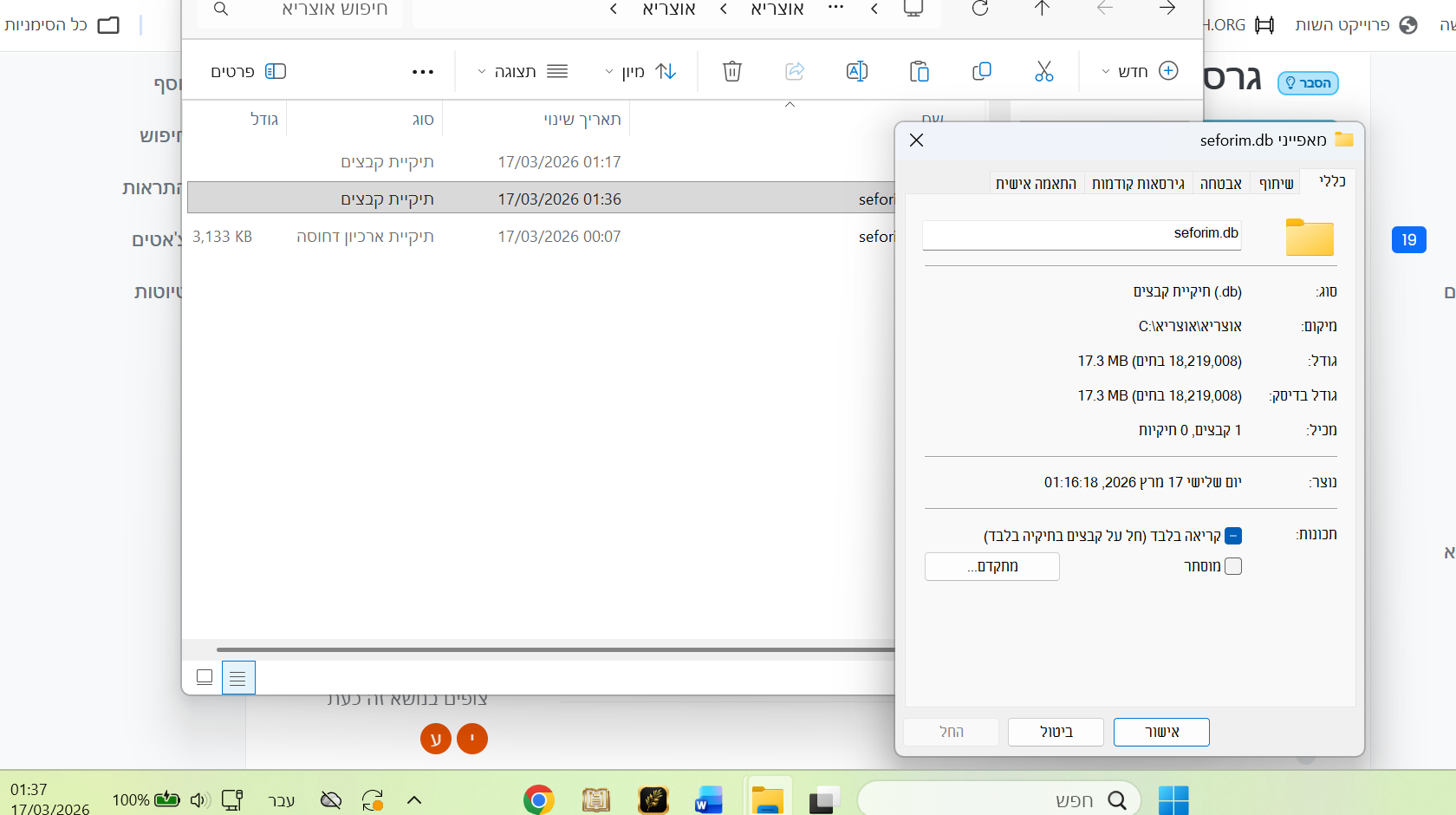The image size is (1456, 815).
Task: Select the row dated 17/03/2026 01:17
Action: click(x=541, y=162)
